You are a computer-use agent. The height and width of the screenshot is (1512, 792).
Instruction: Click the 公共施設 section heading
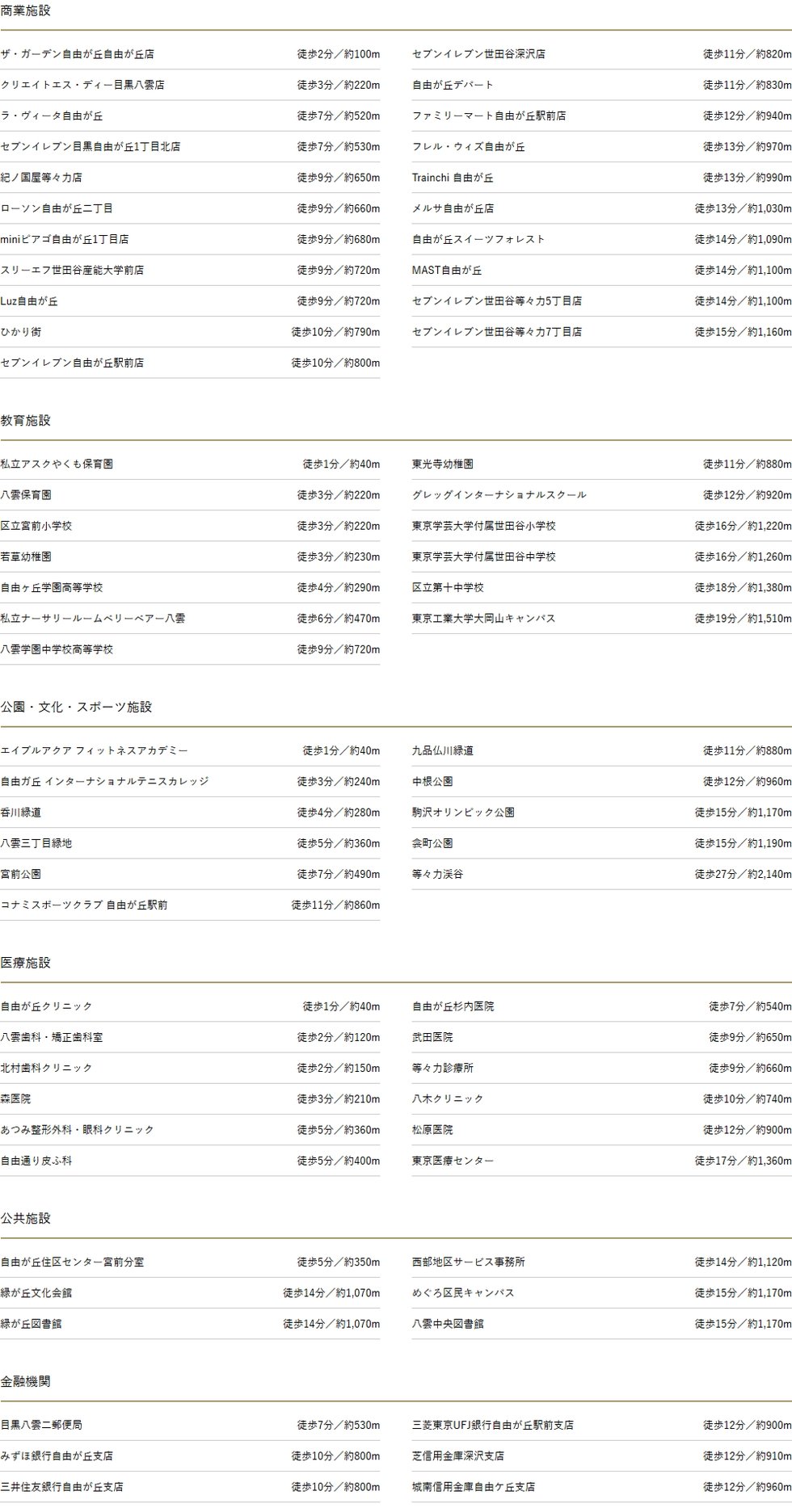pyautogui.click(x=26, y=1218)
